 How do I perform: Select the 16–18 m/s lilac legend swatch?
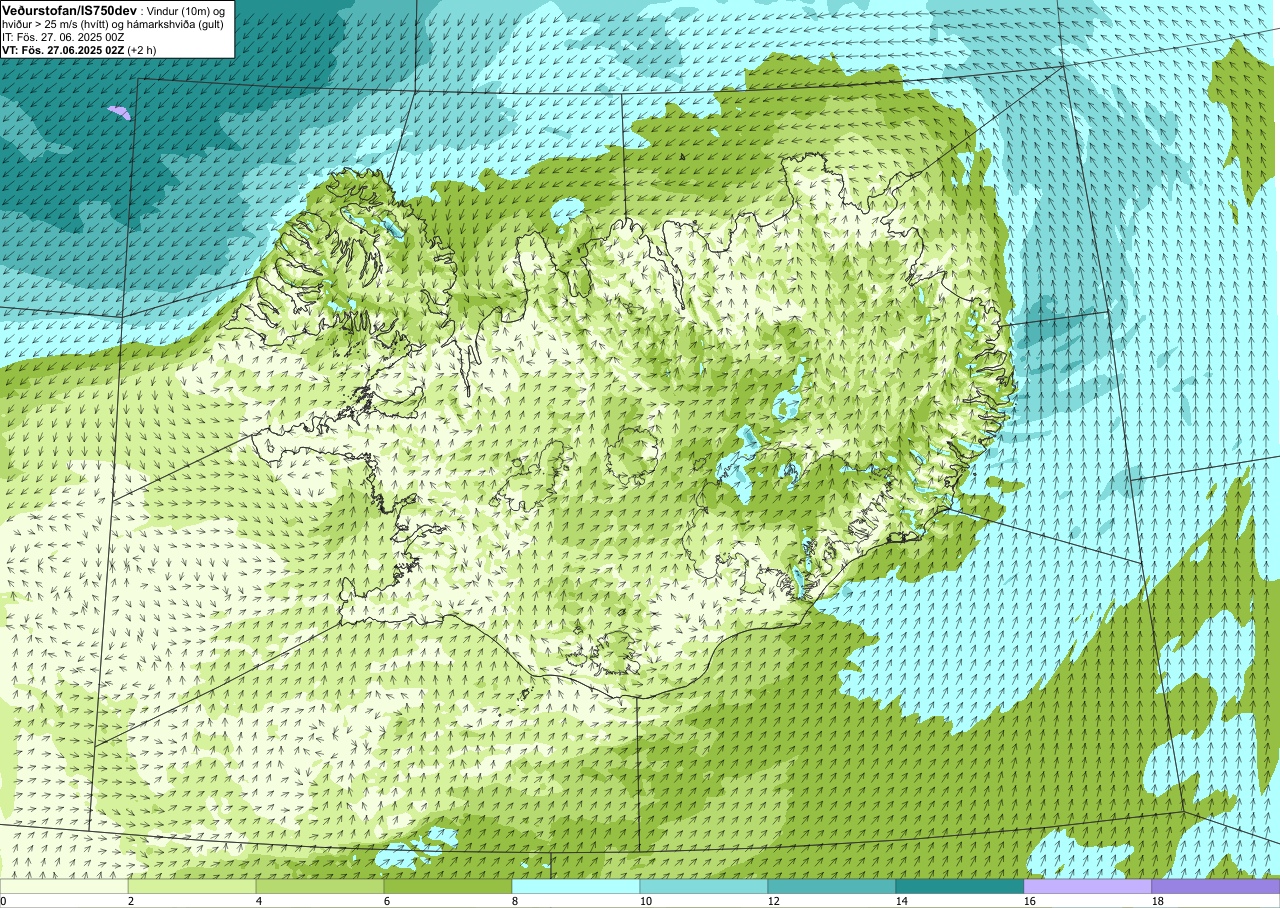(1088, 886)
